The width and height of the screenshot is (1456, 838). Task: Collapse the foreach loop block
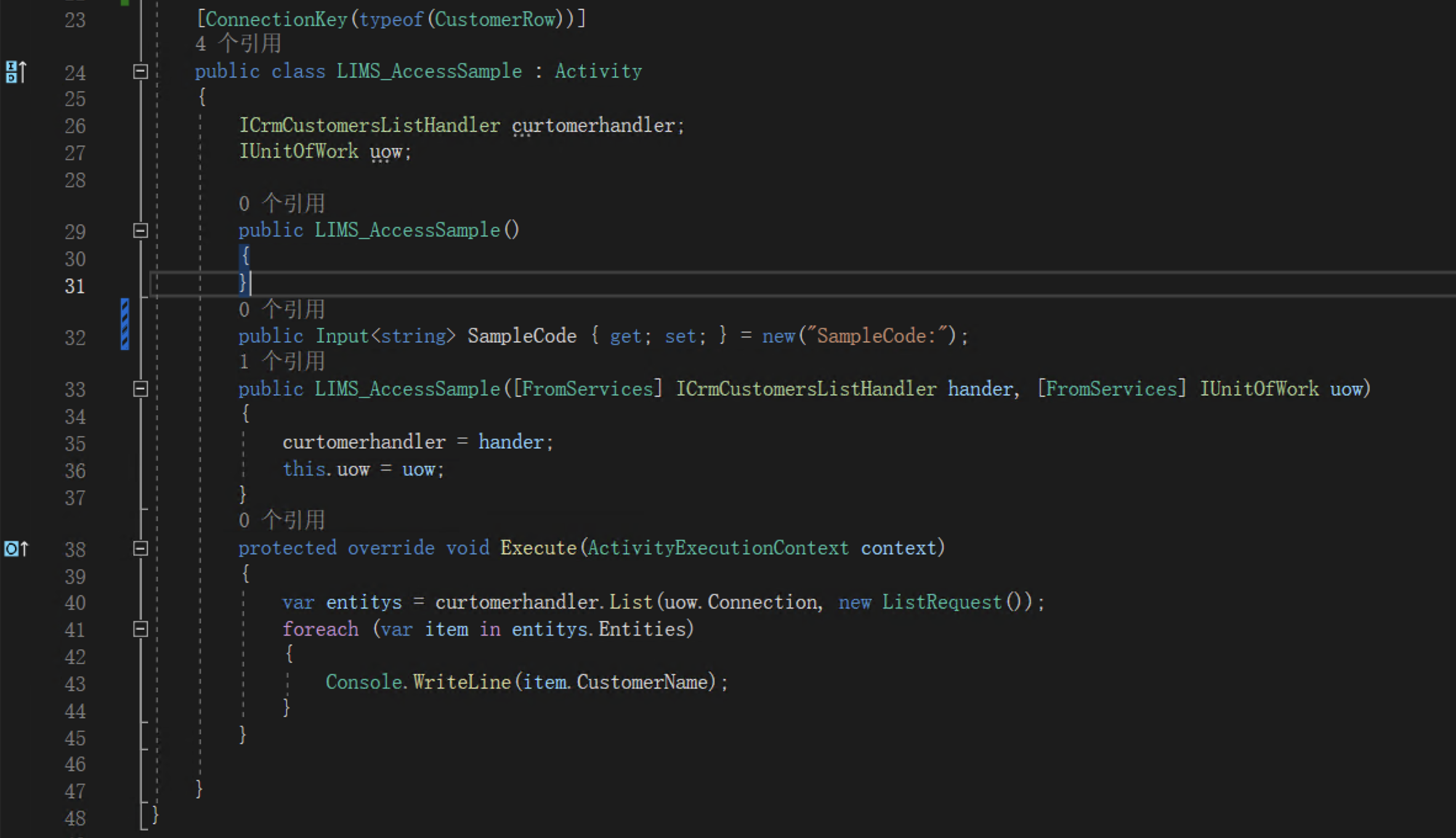(140, 629)
